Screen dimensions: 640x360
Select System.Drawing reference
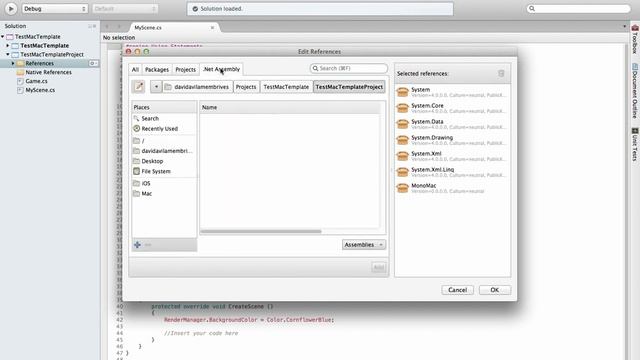pos(452,140)
